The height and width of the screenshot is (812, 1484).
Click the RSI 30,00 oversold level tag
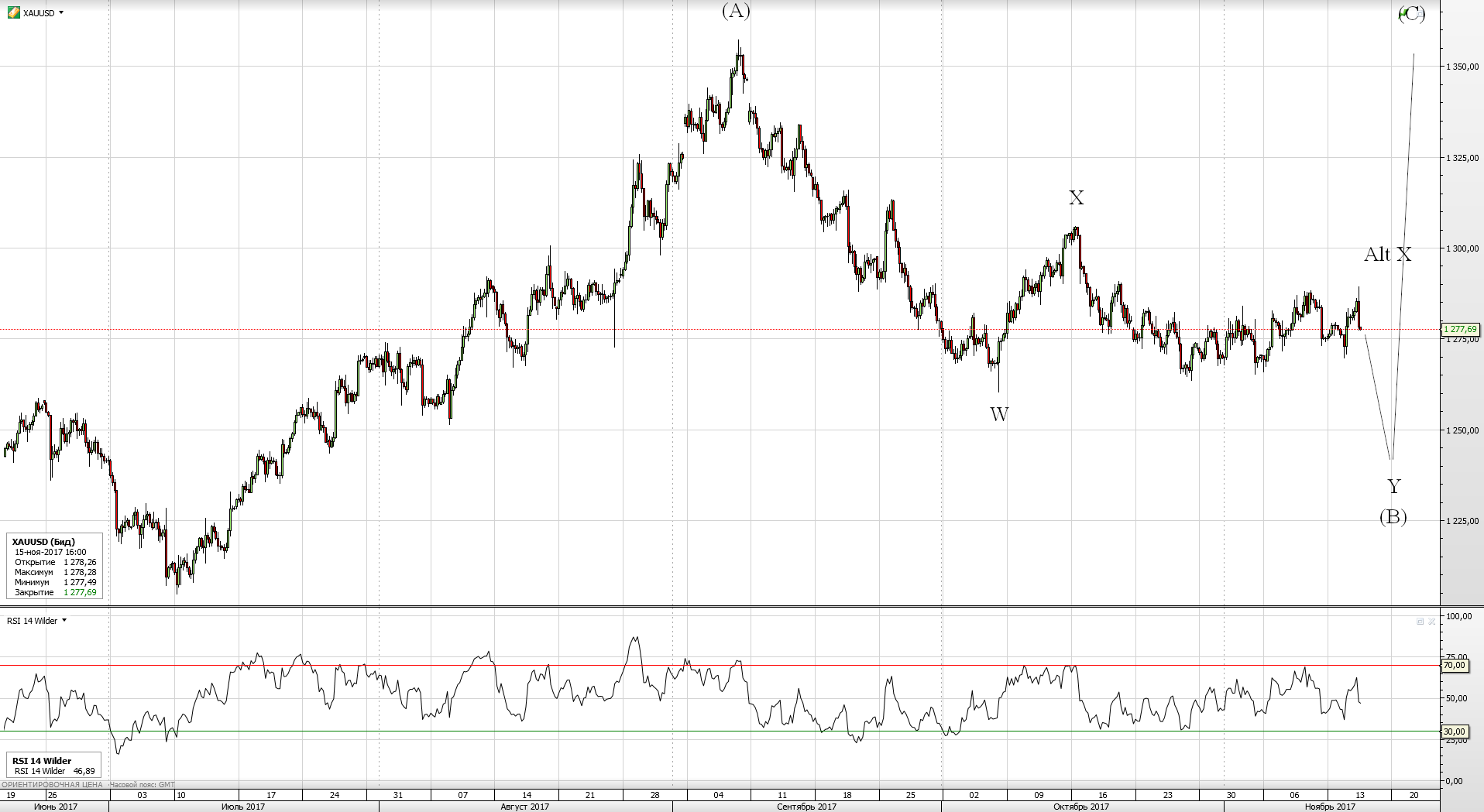pyautogui.click(x=1454, y=731)
